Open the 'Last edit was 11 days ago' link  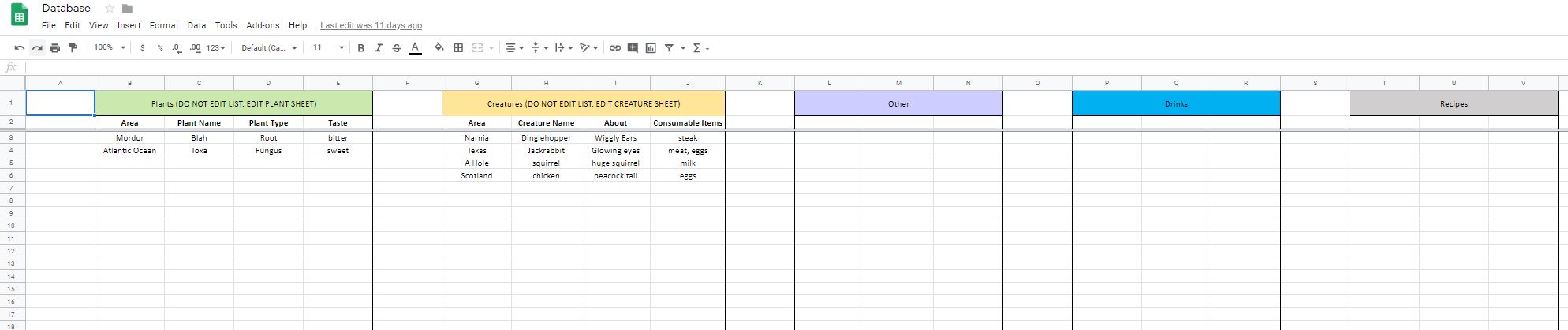[371, 25]
